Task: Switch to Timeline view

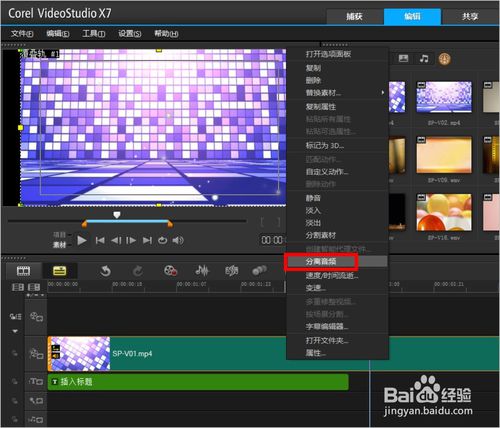Action: pos(59,271)
